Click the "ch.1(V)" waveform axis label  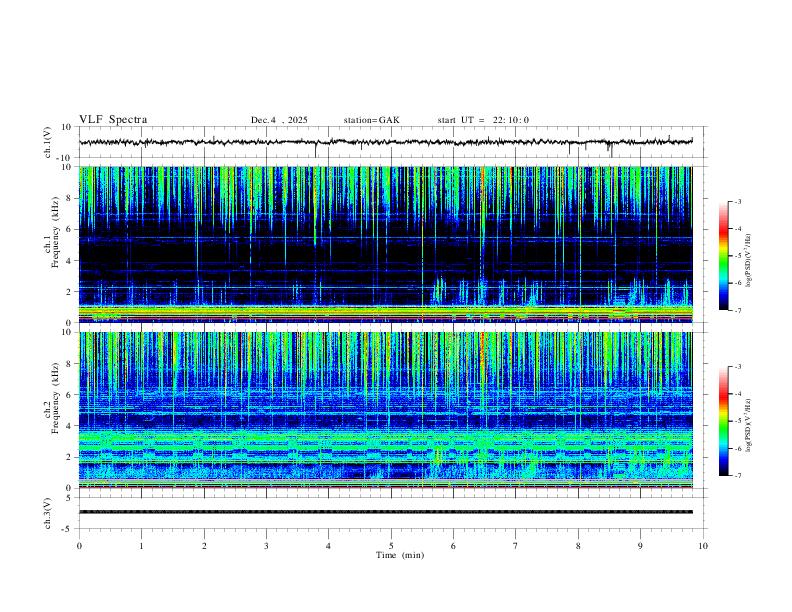48,142
